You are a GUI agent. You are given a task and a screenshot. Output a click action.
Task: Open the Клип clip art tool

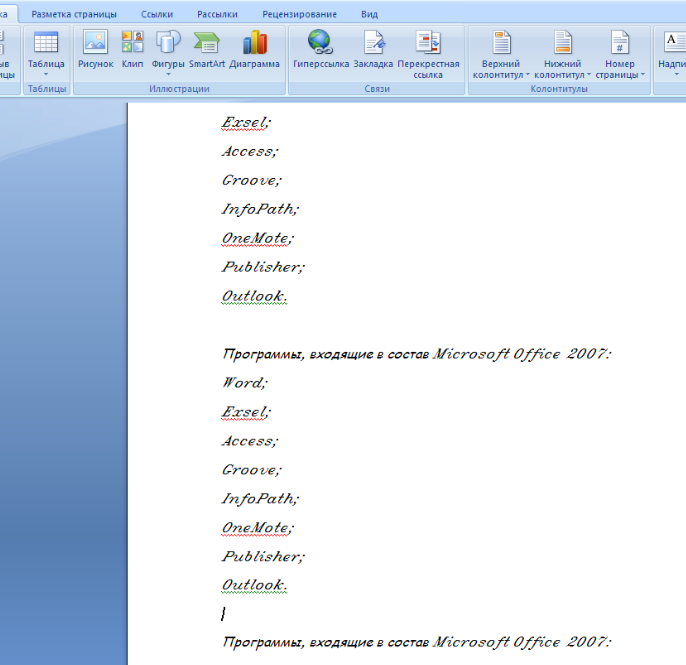133,50
